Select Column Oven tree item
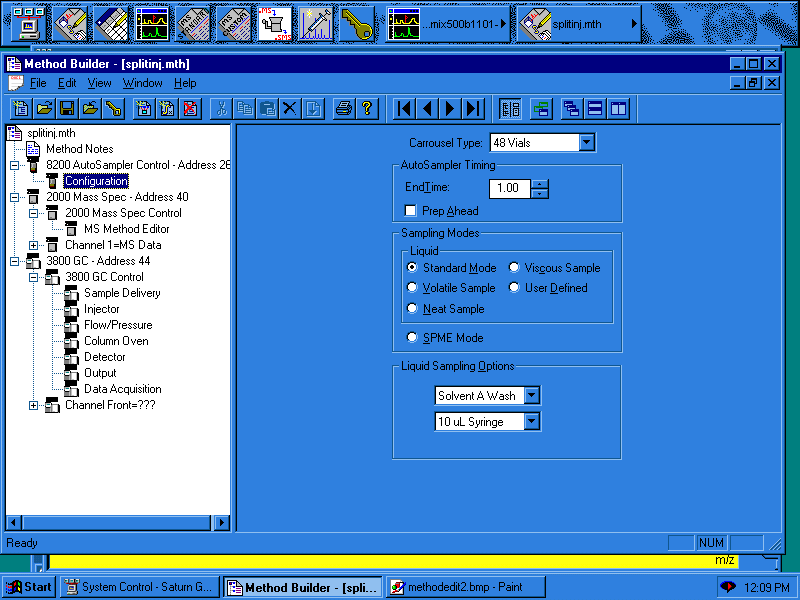Viewport: 800px width, 600px height. 116,341
